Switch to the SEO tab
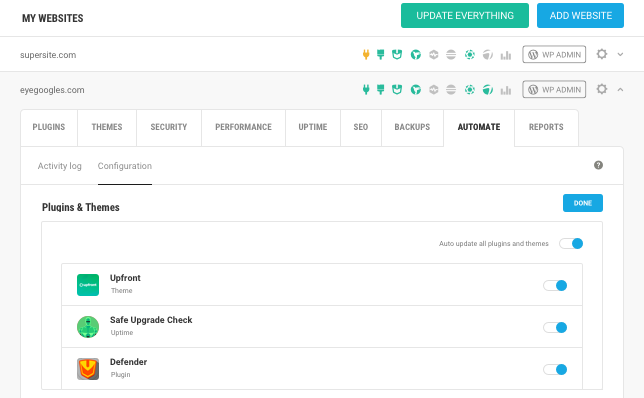This screenshot has width=644, height=398. click(361, 127)
